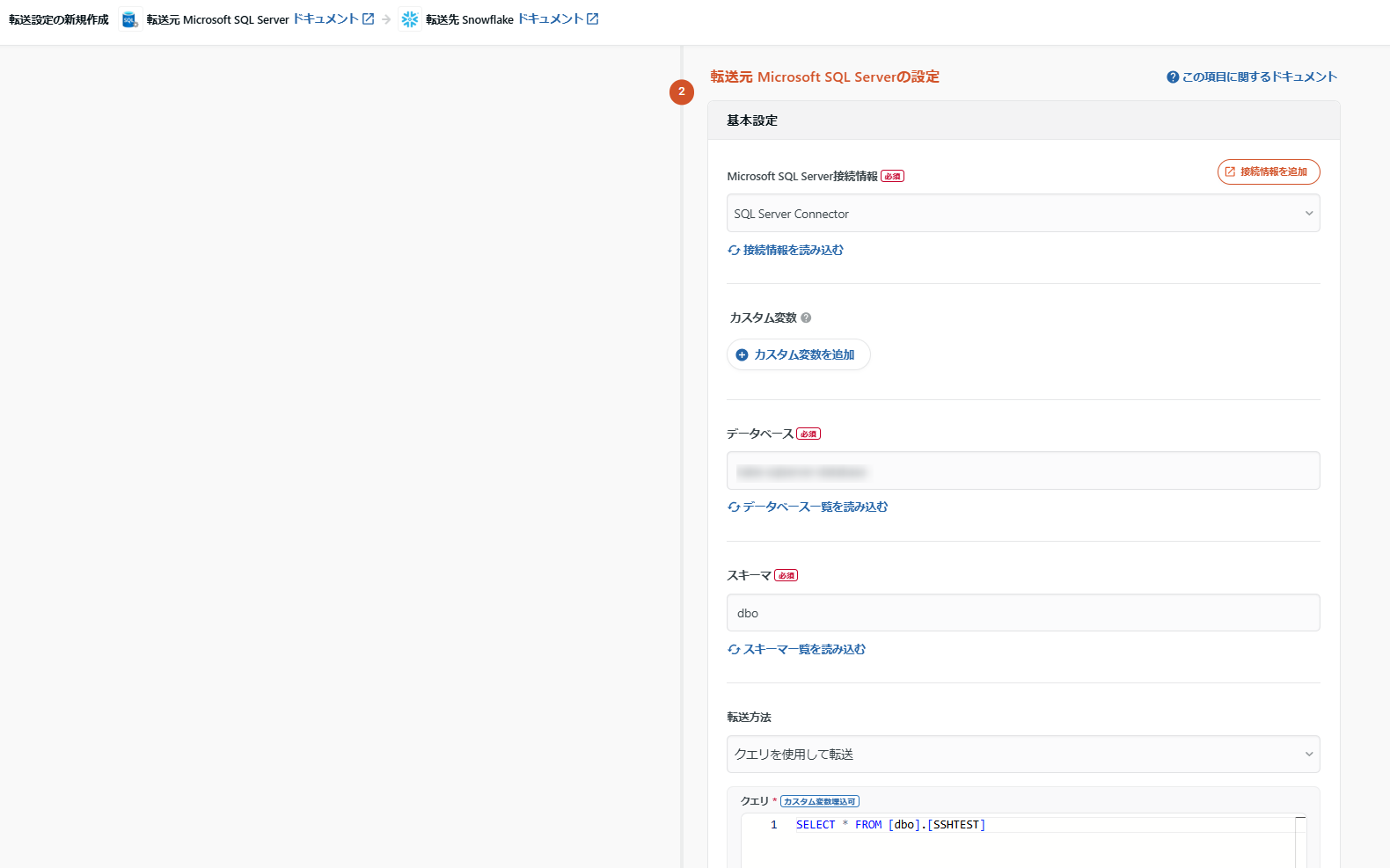Click the 転送方法 label

750,718
